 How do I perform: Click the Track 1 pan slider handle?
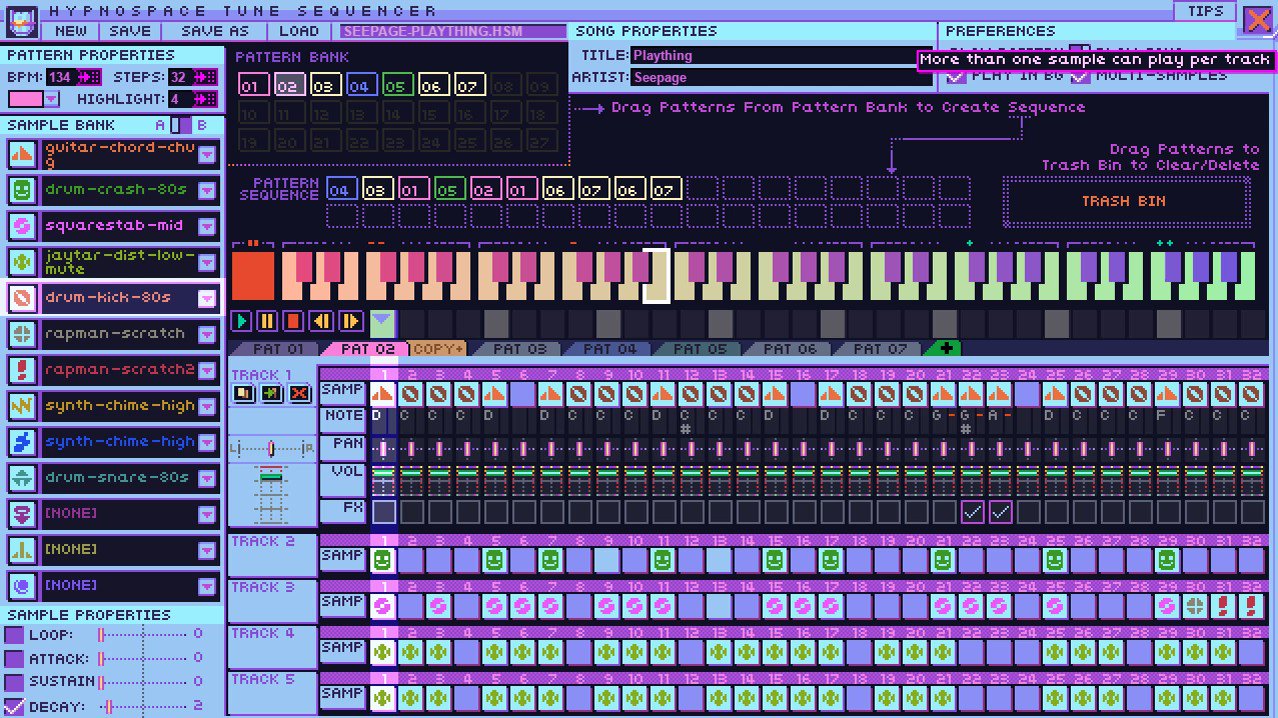pyautogui.click(x=271, y=451)
